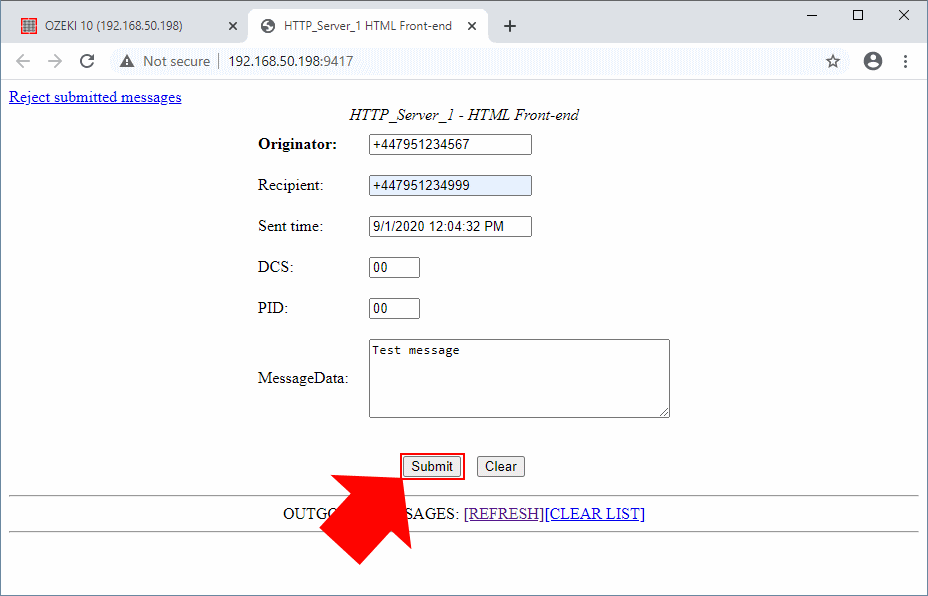Screen dimensions: 928x596
Task: Click the Submit button
Action: point(432,466)
